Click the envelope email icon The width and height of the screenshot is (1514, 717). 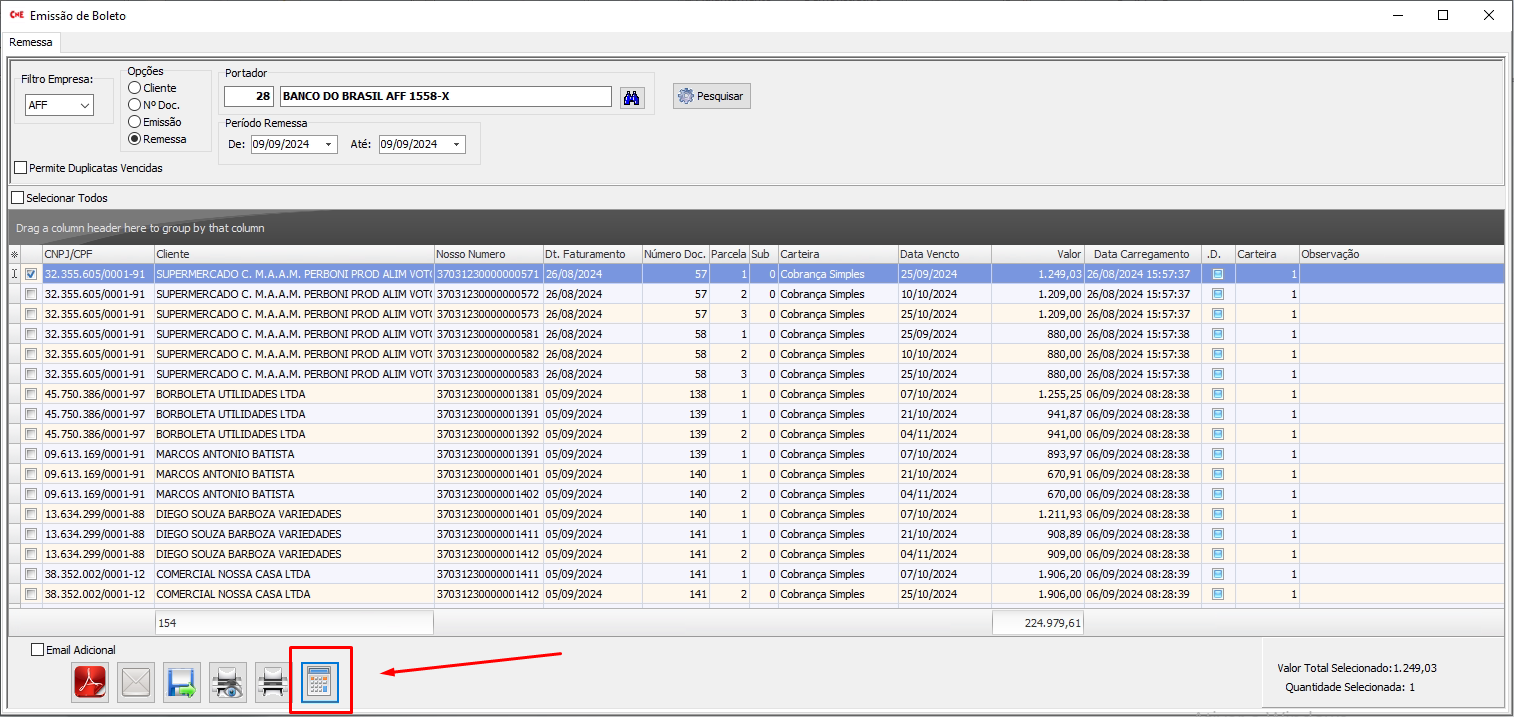point(135,682)
